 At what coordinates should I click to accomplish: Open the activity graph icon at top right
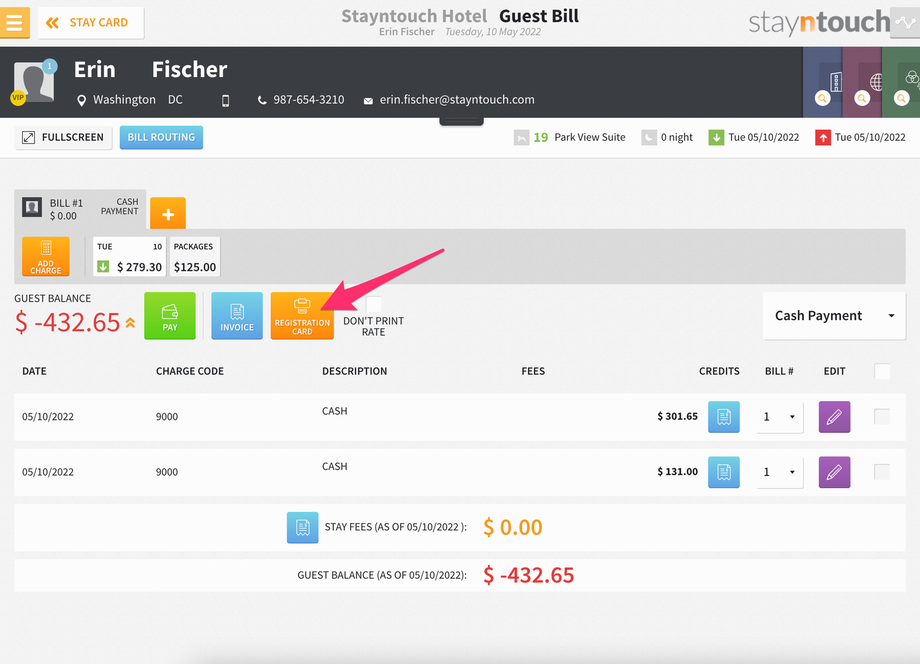coord(905,23)
